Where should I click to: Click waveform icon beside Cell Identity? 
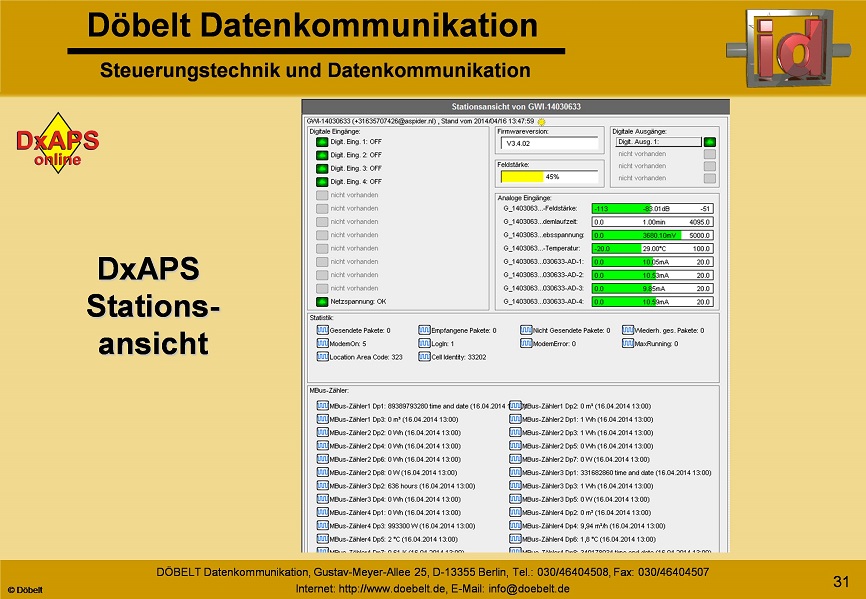tap(424, 357)
